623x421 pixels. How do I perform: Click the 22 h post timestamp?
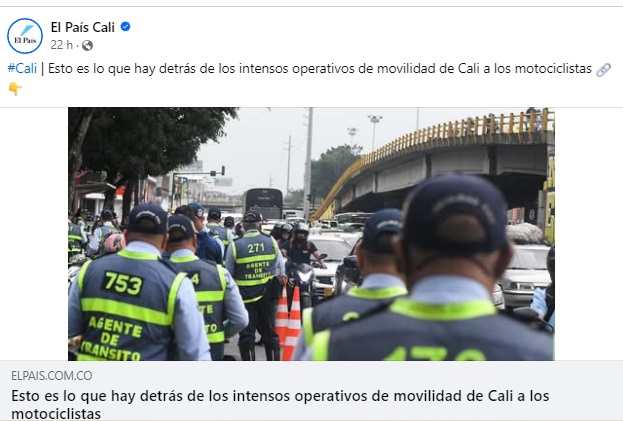click(x=62, y=45)
